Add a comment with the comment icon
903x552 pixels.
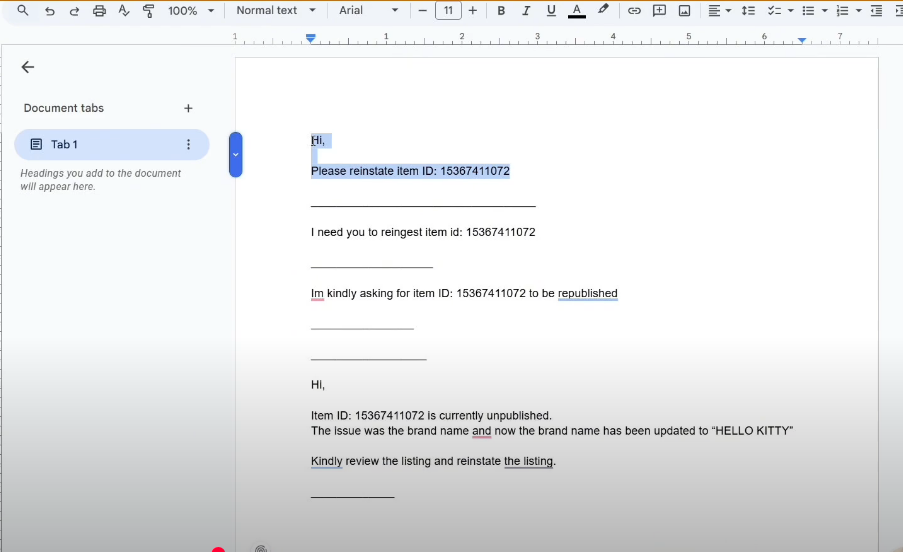[659, 11]
